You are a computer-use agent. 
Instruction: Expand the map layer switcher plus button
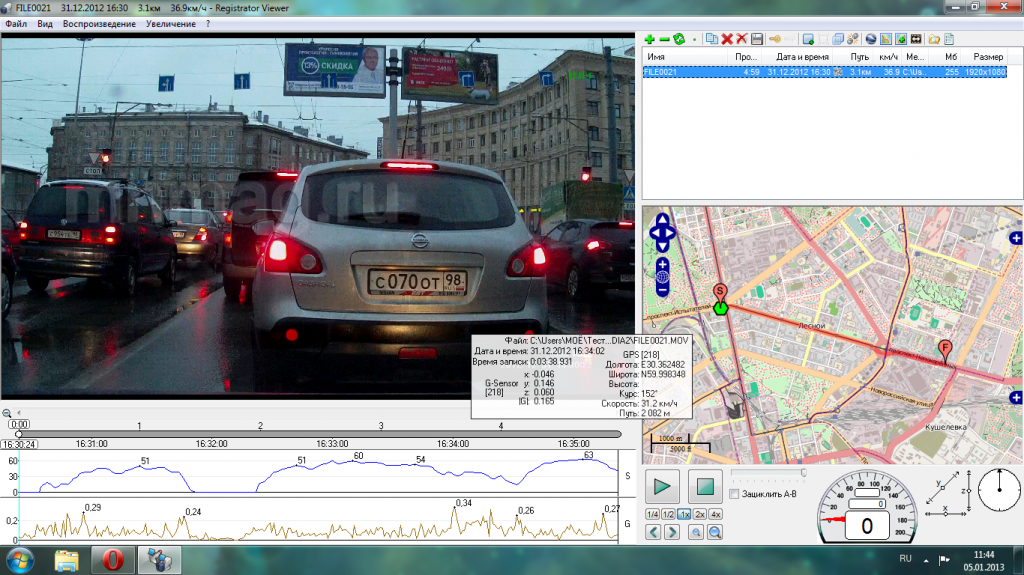(1015, 238)
